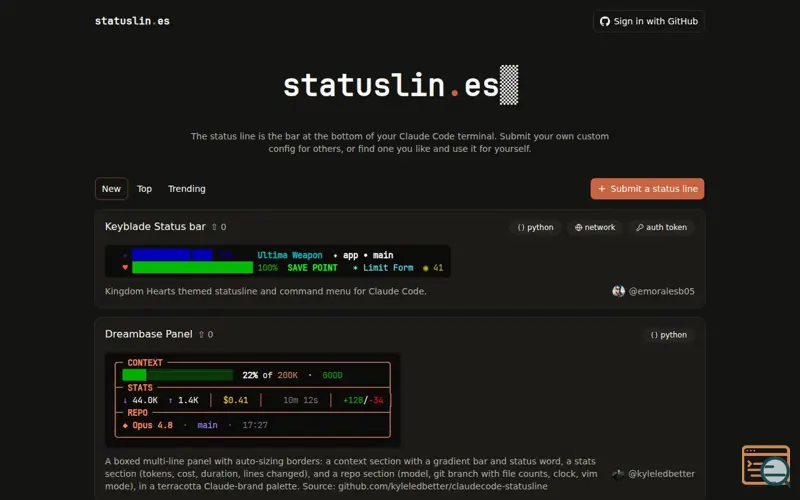Click the Keyblade status line preview image
Screen dimensions: 800x500
pyautogui.click(x=278, y=261)
